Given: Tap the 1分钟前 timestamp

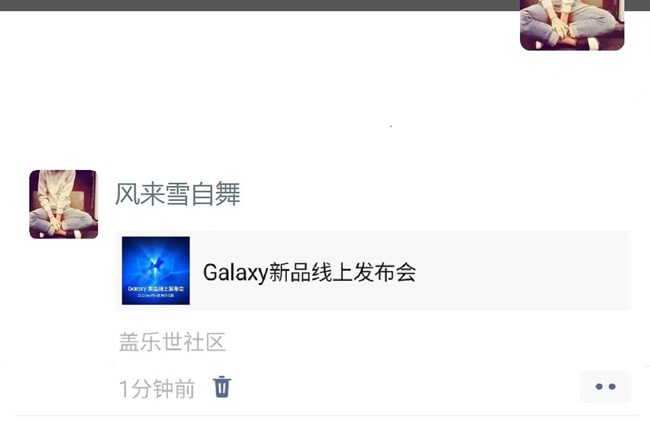Looking at the screenshot, I should [157, 388].
